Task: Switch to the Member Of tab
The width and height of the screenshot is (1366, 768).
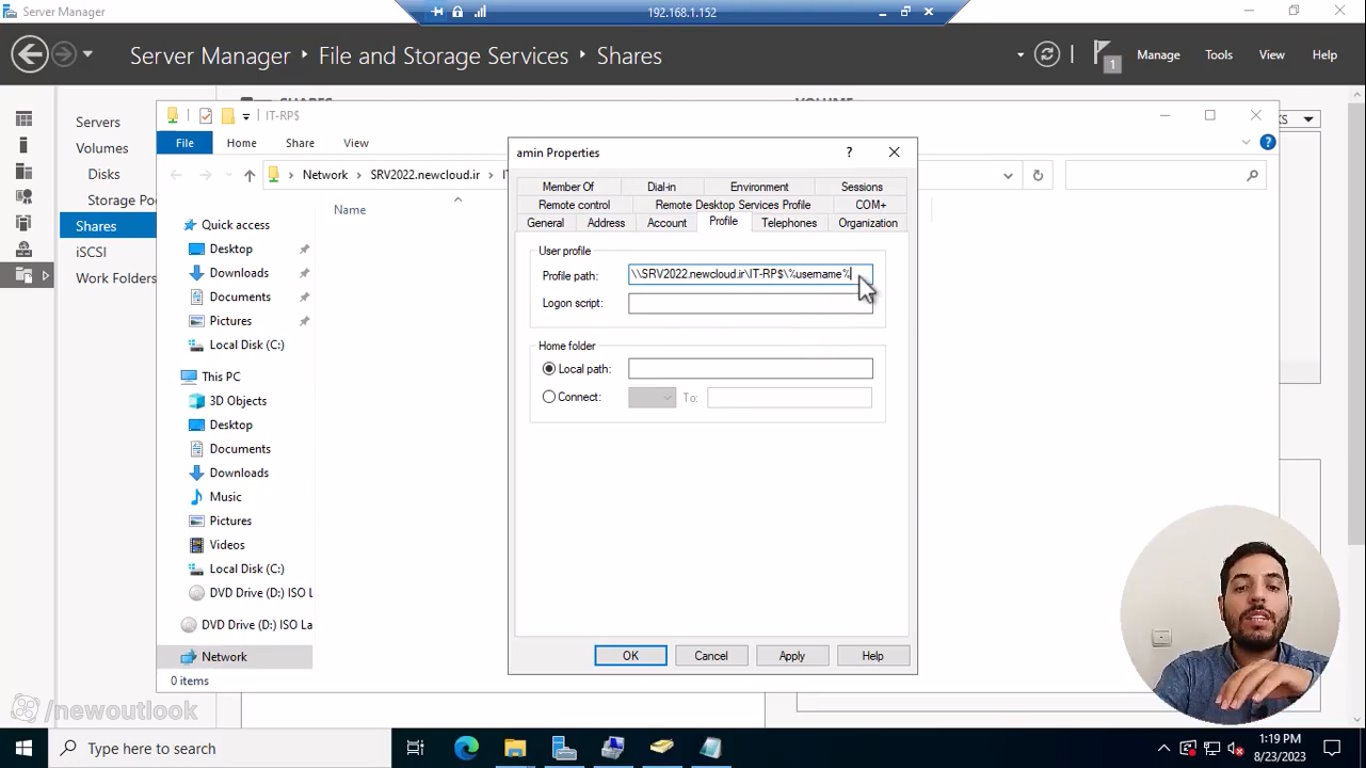Action: tap(568, 187)
